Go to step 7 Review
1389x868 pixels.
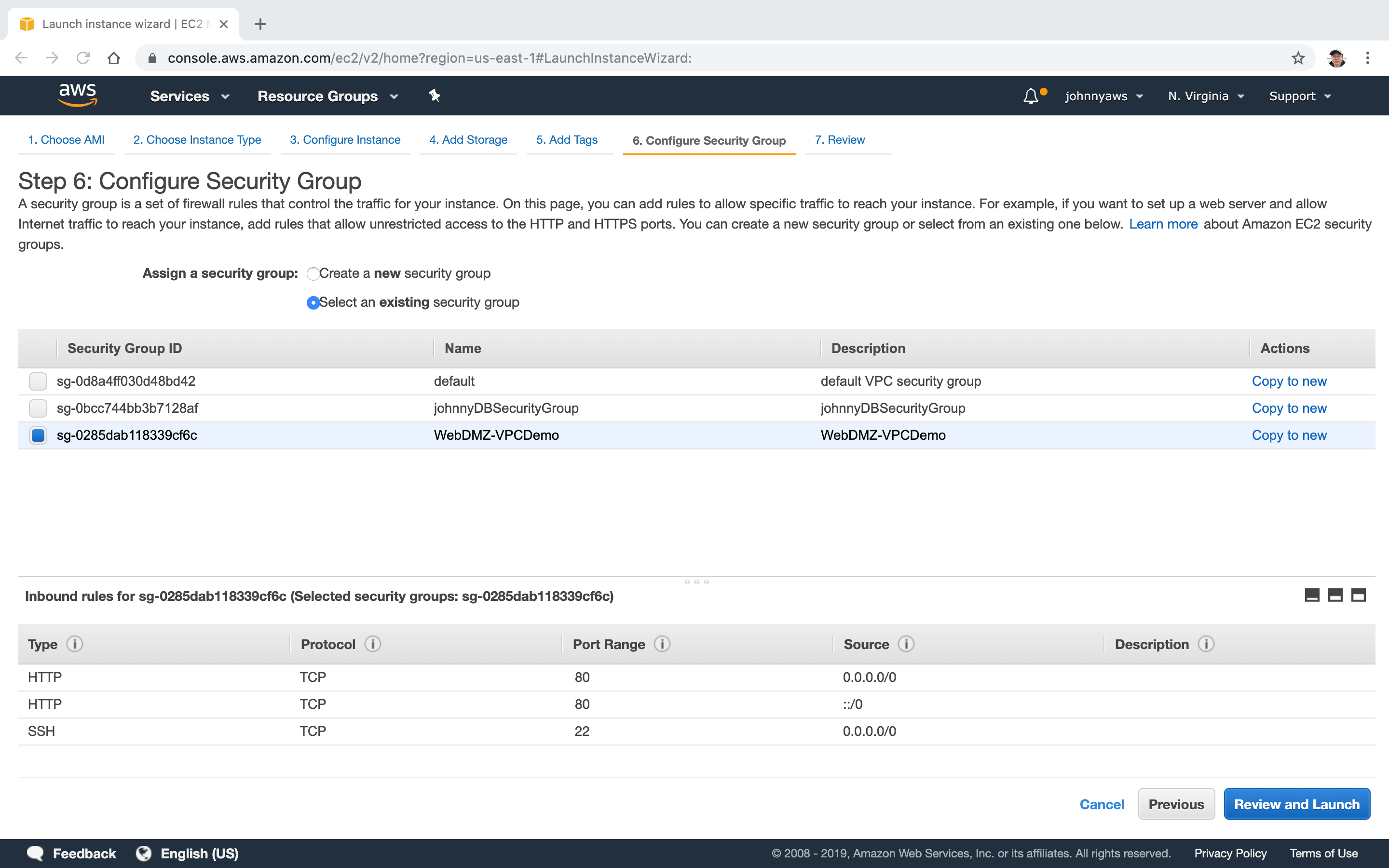coord(840,139)
